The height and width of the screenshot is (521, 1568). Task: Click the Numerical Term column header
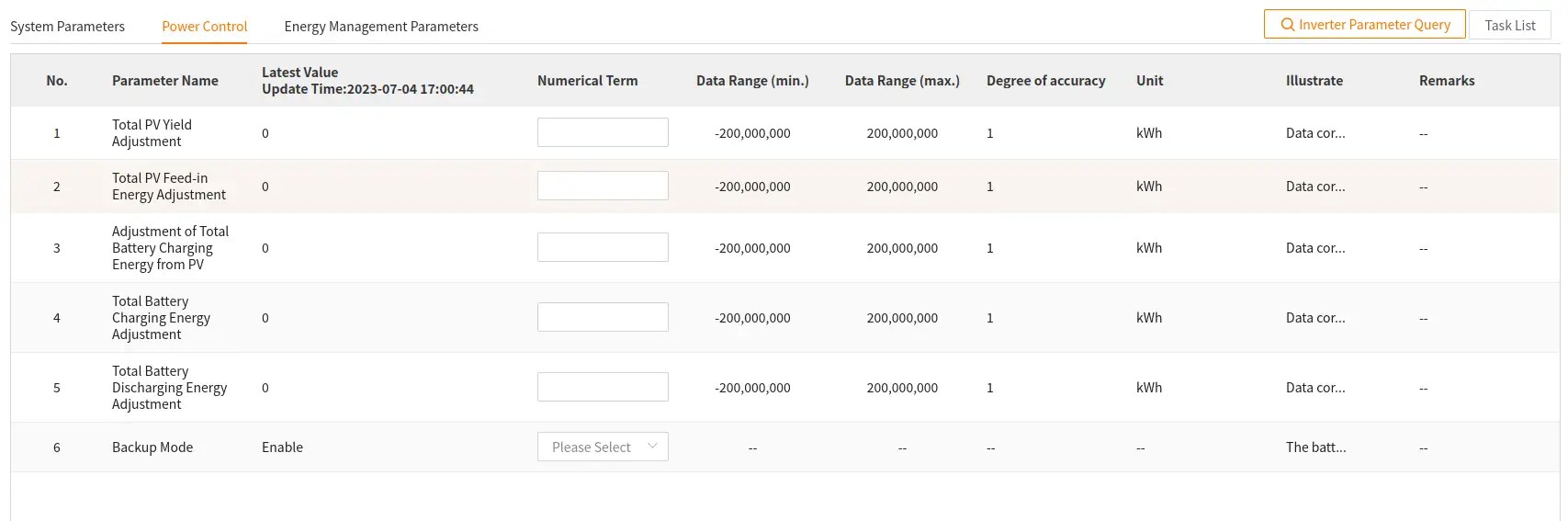(587, 81)
